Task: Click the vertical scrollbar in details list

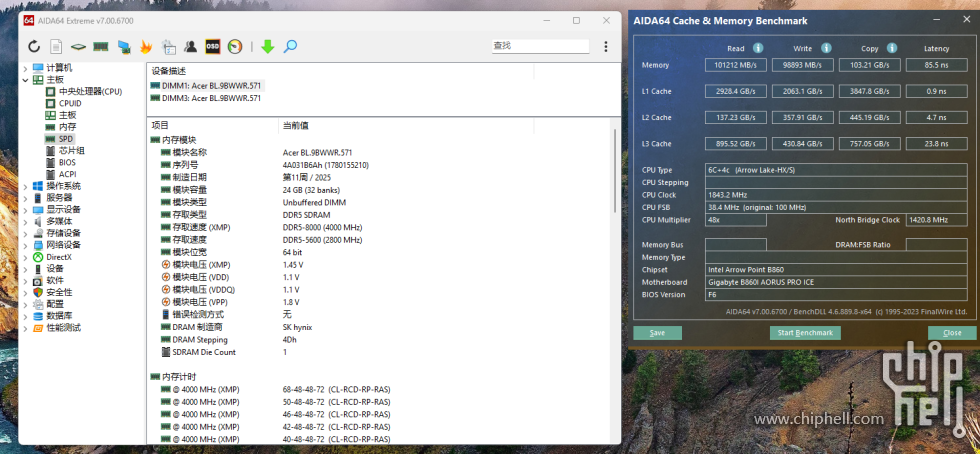Action: (615, 170)
